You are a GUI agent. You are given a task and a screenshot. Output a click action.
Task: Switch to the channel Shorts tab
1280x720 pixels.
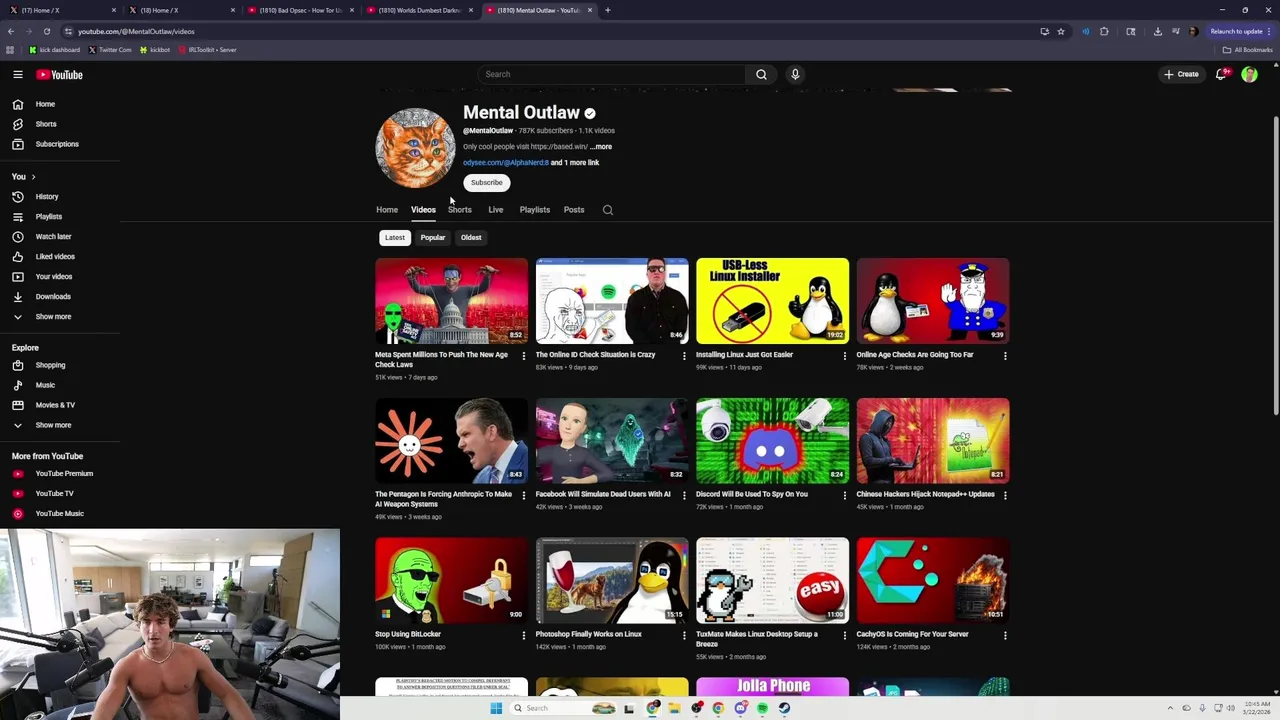pos(460,210)
